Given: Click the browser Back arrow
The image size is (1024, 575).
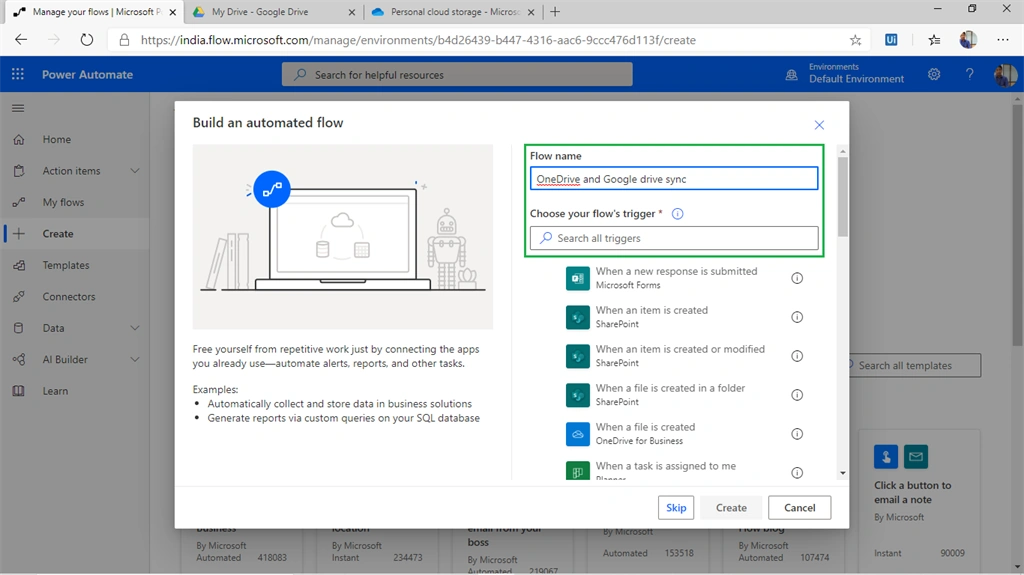Looking at the screenshot, I should (x=21, y=40).
